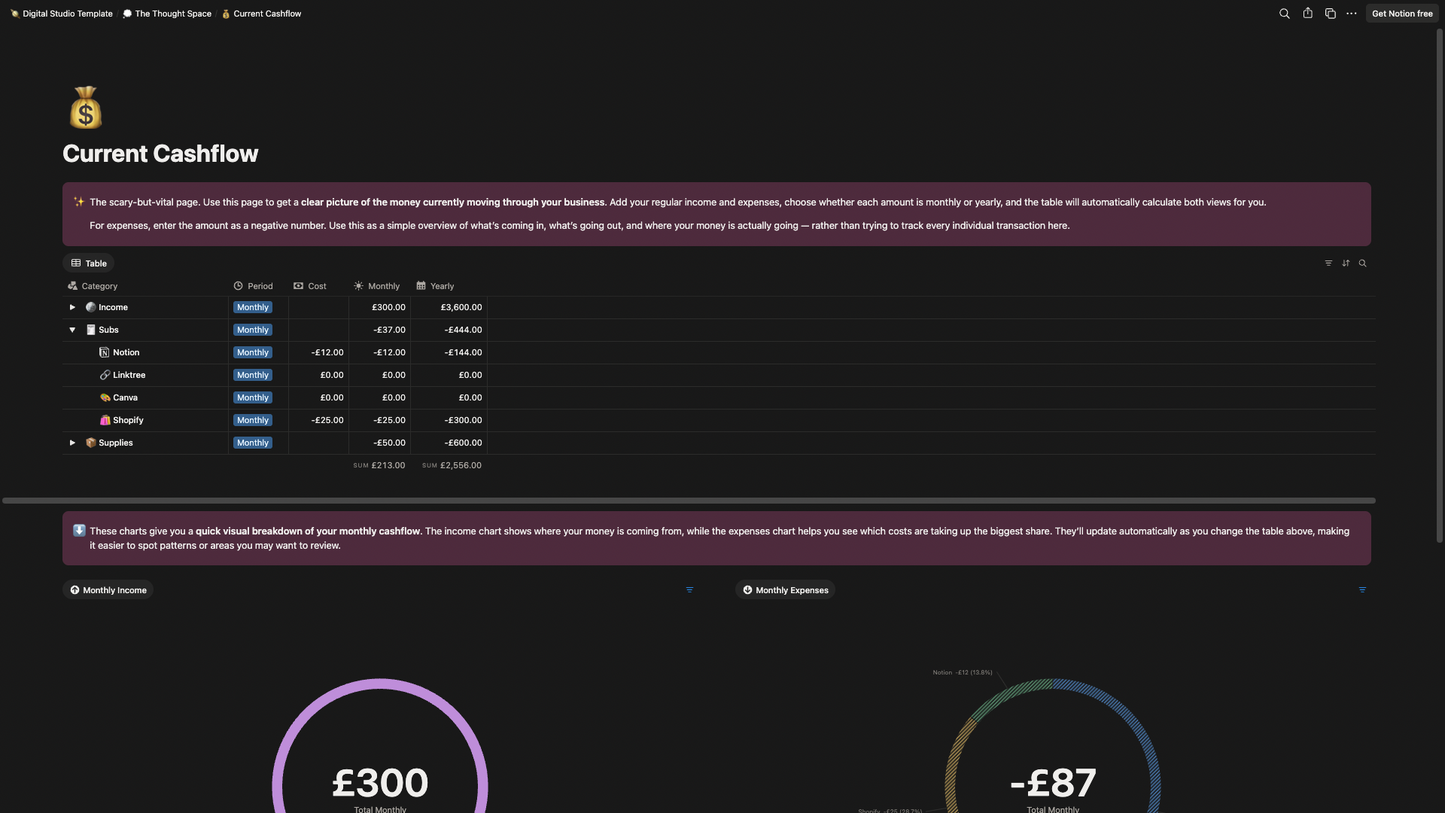
Task: Open the three-dot more options menu
Action: (x=1352, y=14)
